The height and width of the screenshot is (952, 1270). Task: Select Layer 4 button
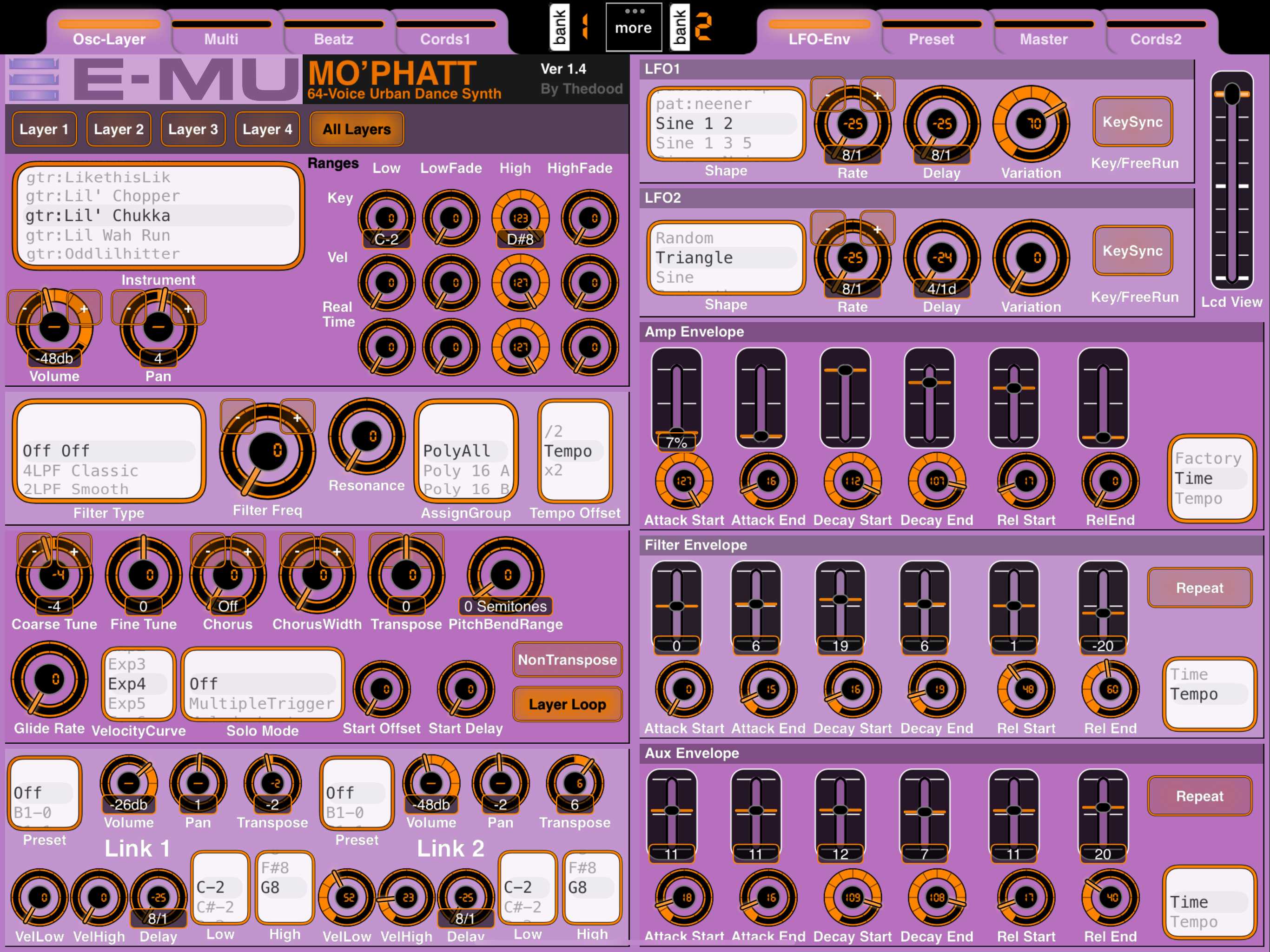[x=268, y=129]
